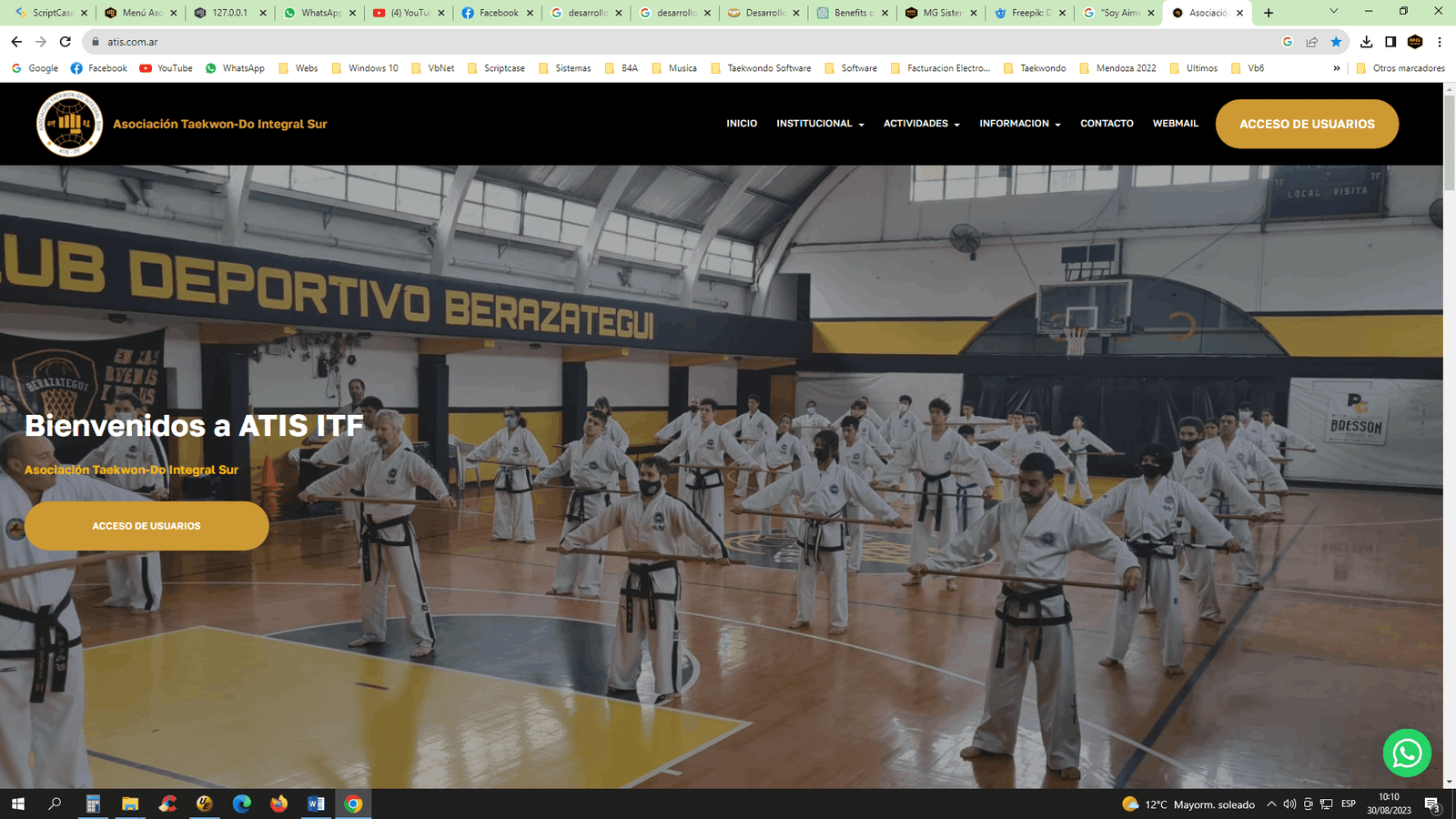The image size is (1456, 819).
Task: Open a new tab with the plus icon
Action: click(x=1269, y=13)
